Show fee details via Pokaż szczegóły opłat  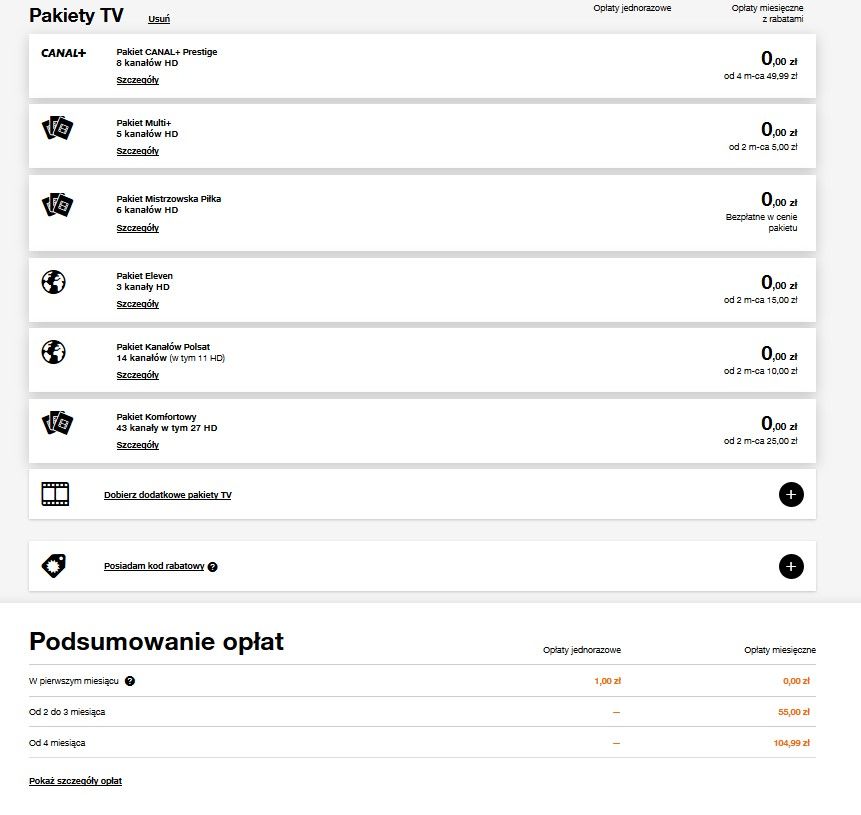pyautogui.click(x=75, y=781)
